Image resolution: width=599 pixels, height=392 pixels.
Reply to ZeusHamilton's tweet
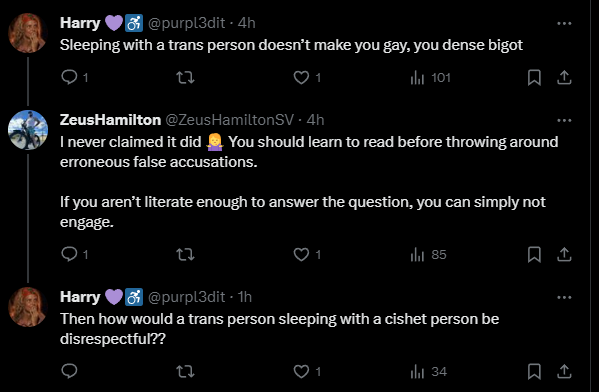point(70,254)
